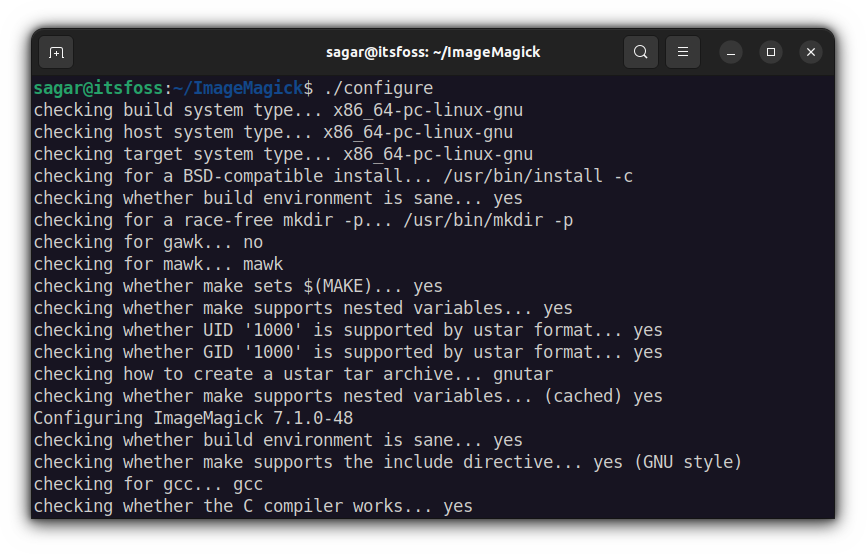
Task: Click the window title sagar@itsfoss: ~/ImageMagick
Action: [x=433, y=52]
